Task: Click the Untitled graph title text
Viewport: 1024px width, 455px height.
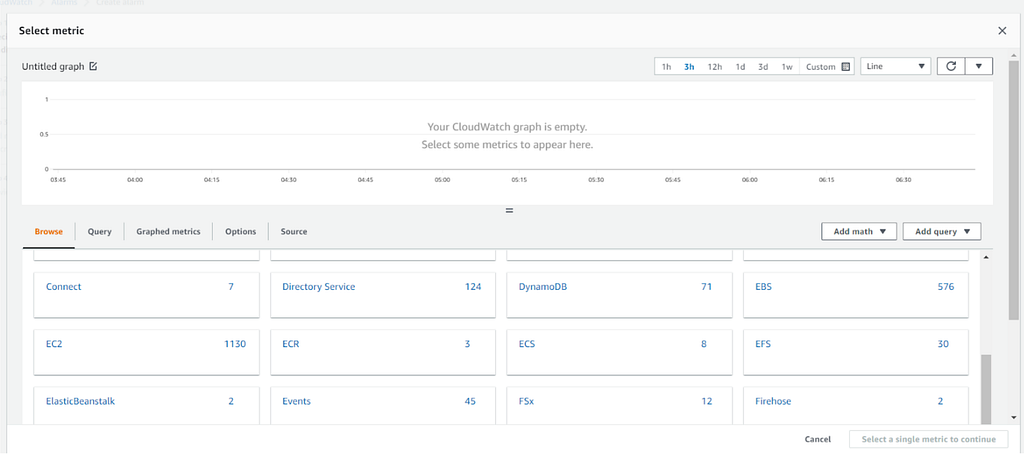Action: point(53,67)
